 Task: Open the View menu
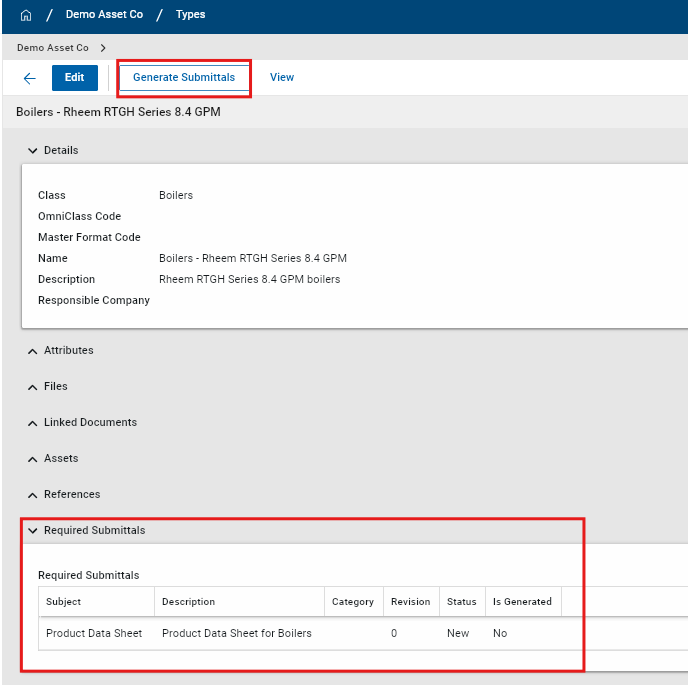(x=282, y=78)
